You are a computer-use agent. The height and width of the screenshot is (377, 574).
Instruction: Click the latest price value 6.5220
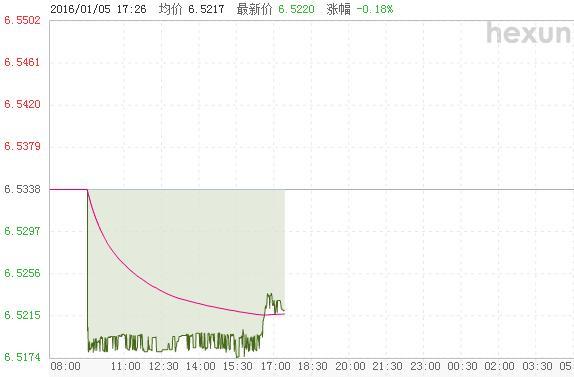click(296, 9)
